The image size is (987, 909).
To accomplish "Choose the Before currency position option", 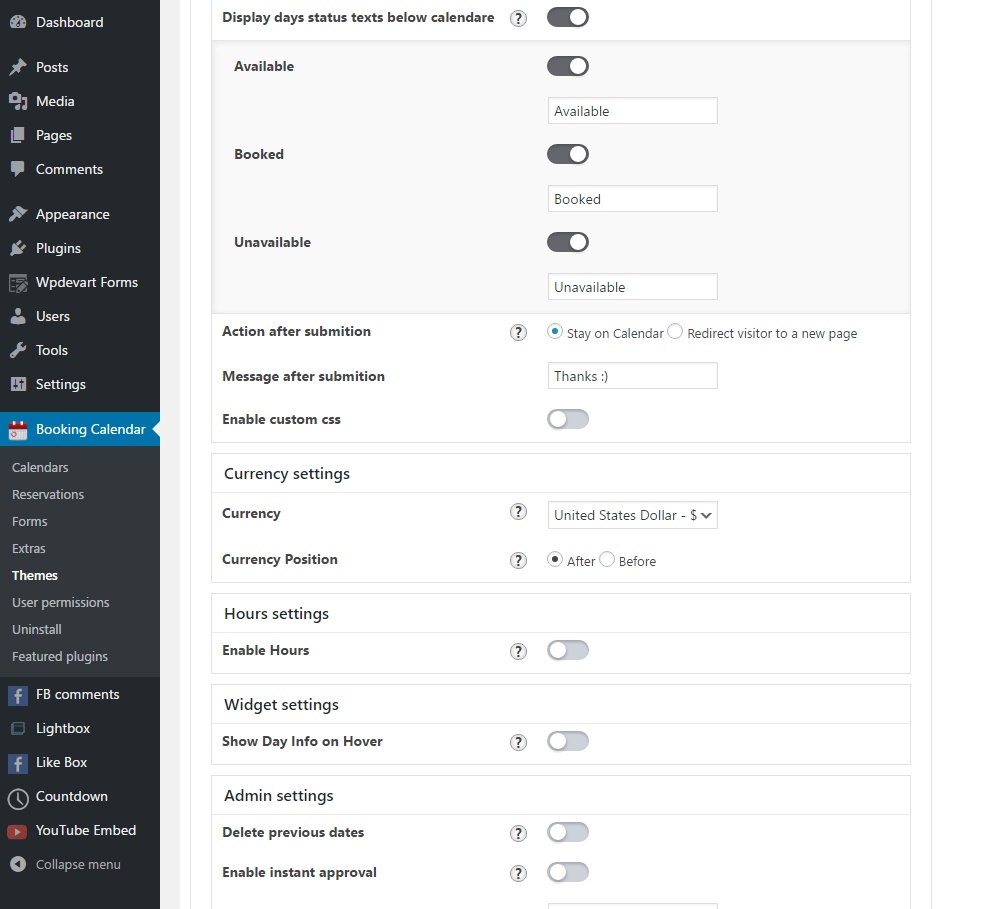I will click(607, 560).
